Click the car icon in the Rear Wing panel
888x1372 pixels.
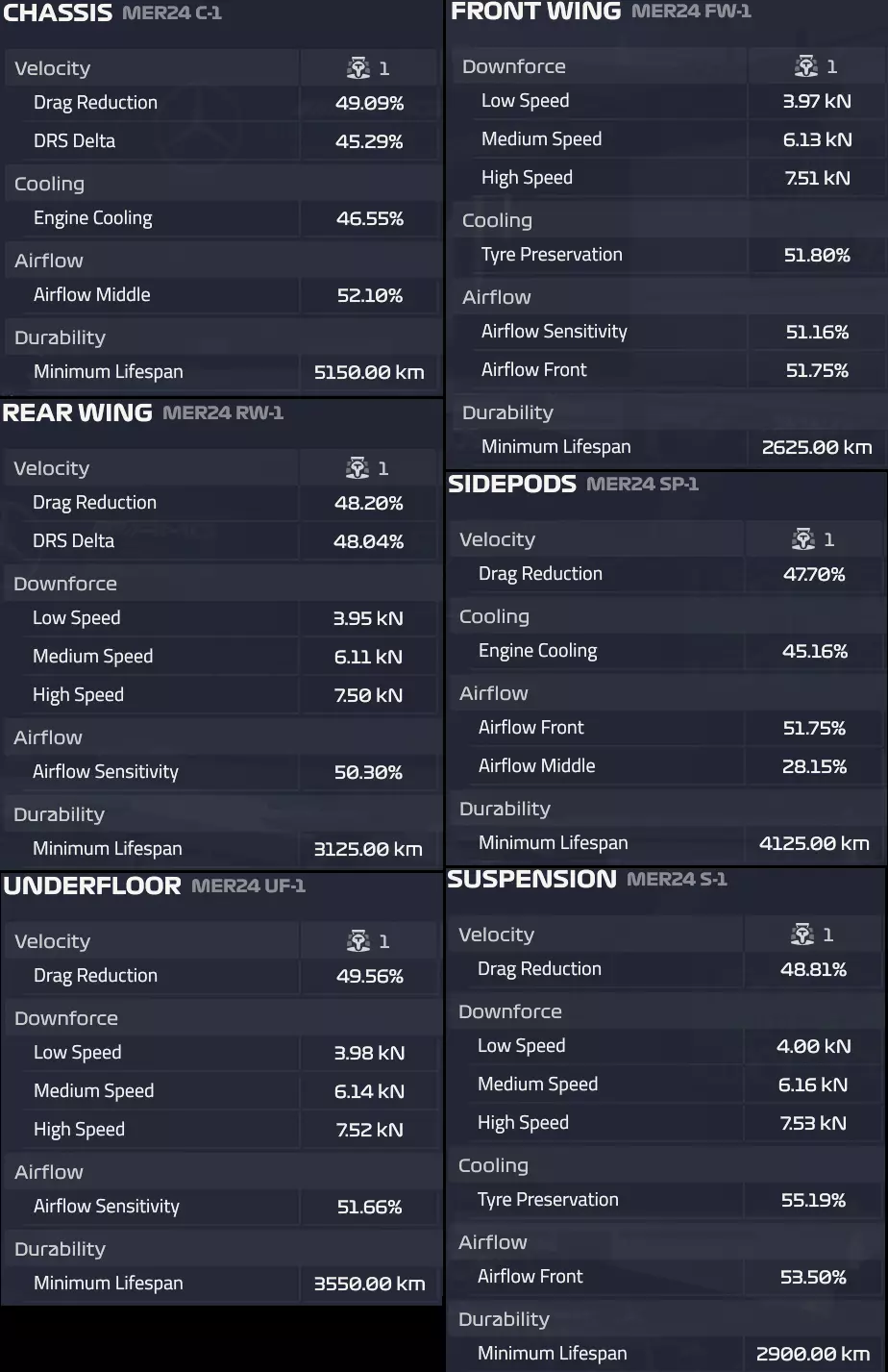(358, 468)
